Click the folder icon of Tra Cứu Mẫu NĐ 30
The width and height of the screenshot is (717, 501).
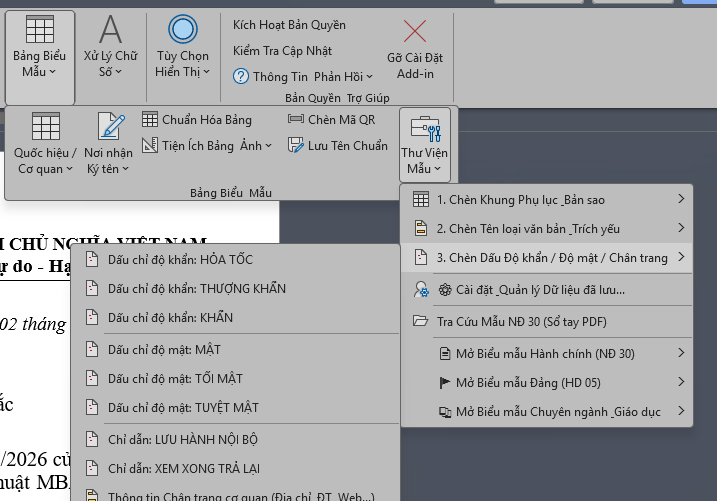click(x=420, y=321)
